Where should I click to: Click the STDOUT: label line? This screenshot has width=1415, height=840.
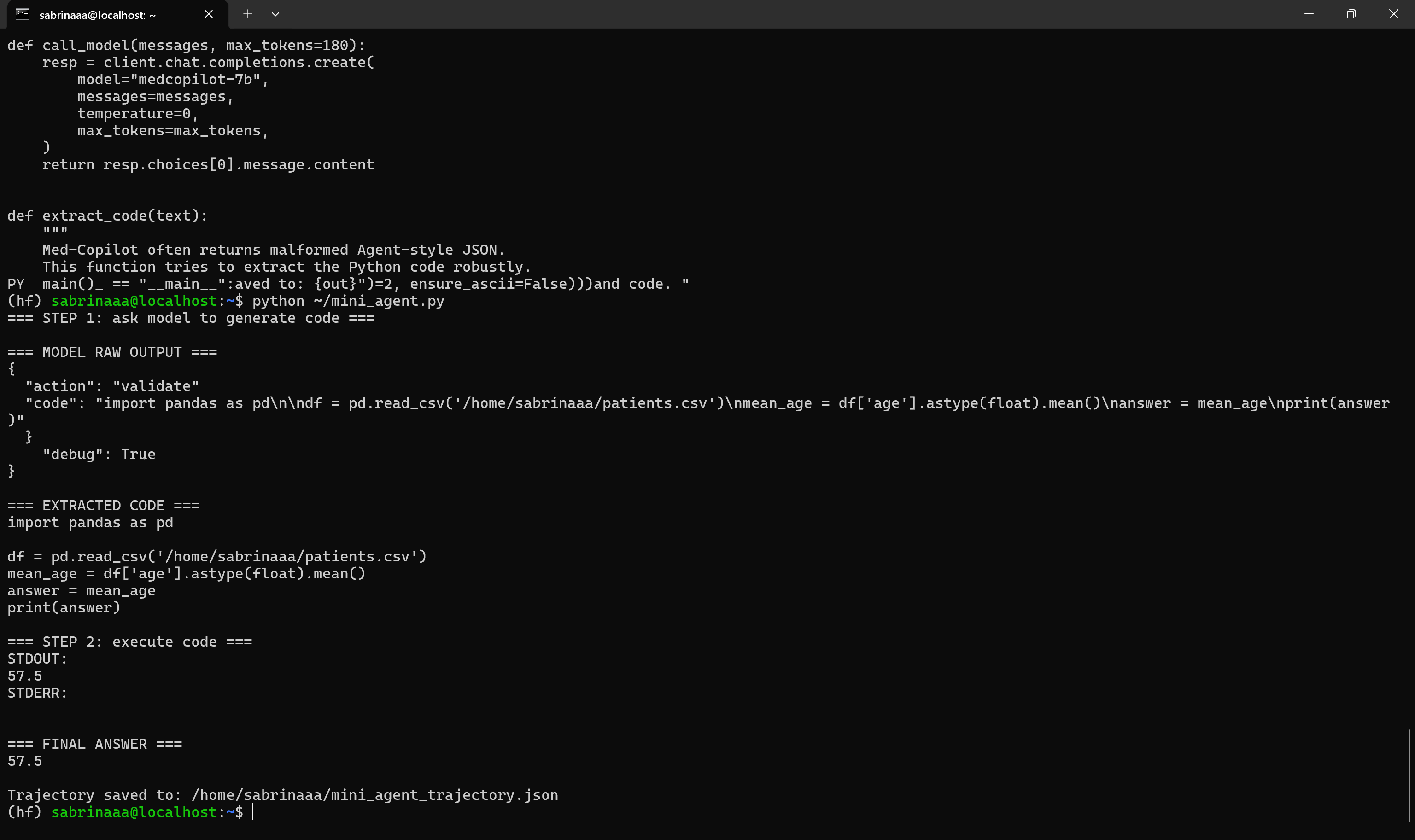tap(37, 659)
